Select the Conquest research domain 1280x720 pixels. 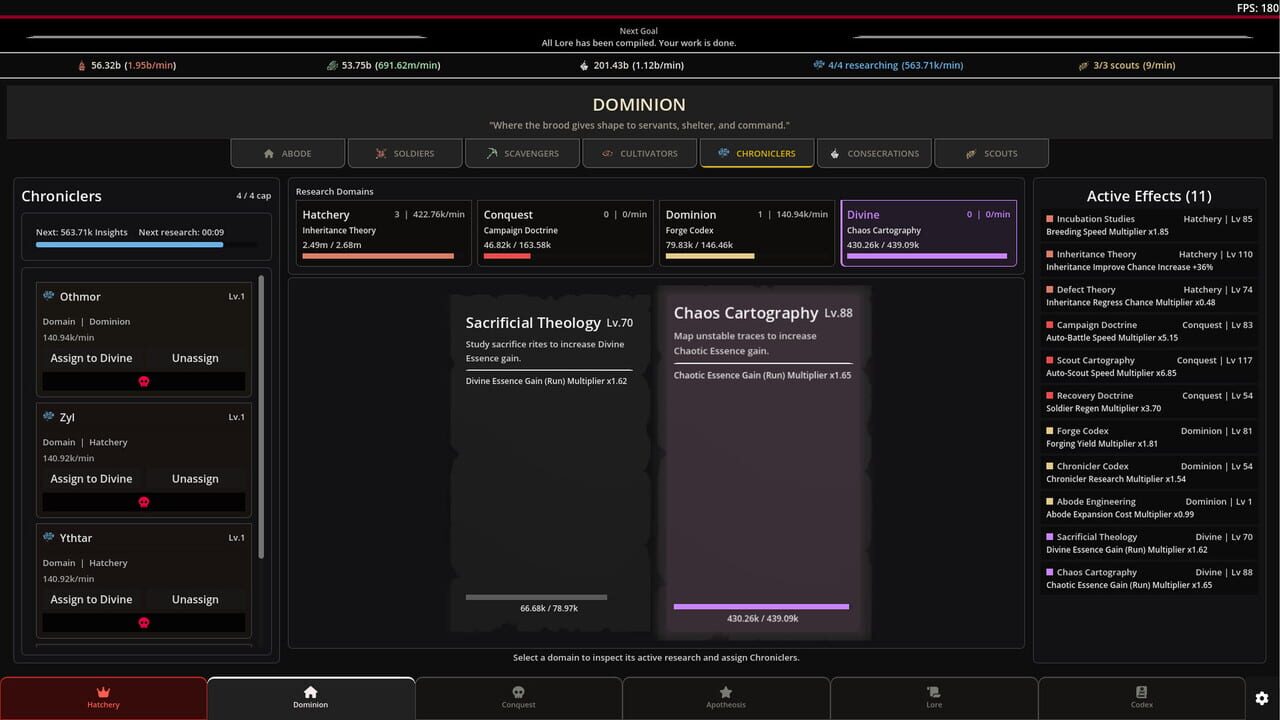(x=565, y=233)
